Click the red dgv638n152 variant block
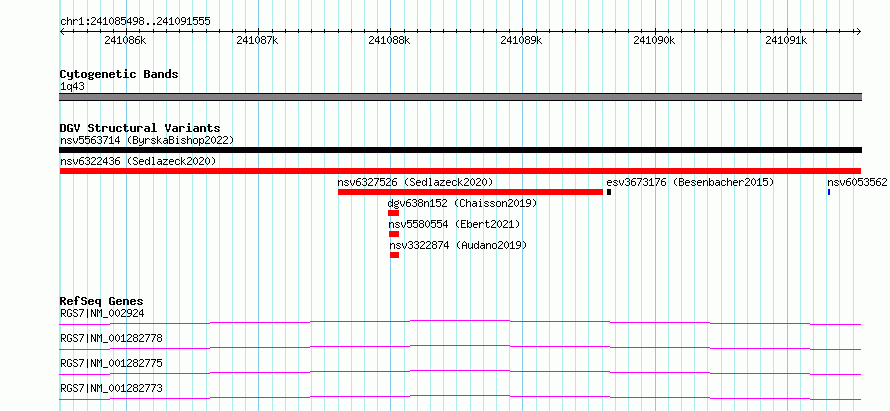890x411 pixels. click(x=393, y=213)
